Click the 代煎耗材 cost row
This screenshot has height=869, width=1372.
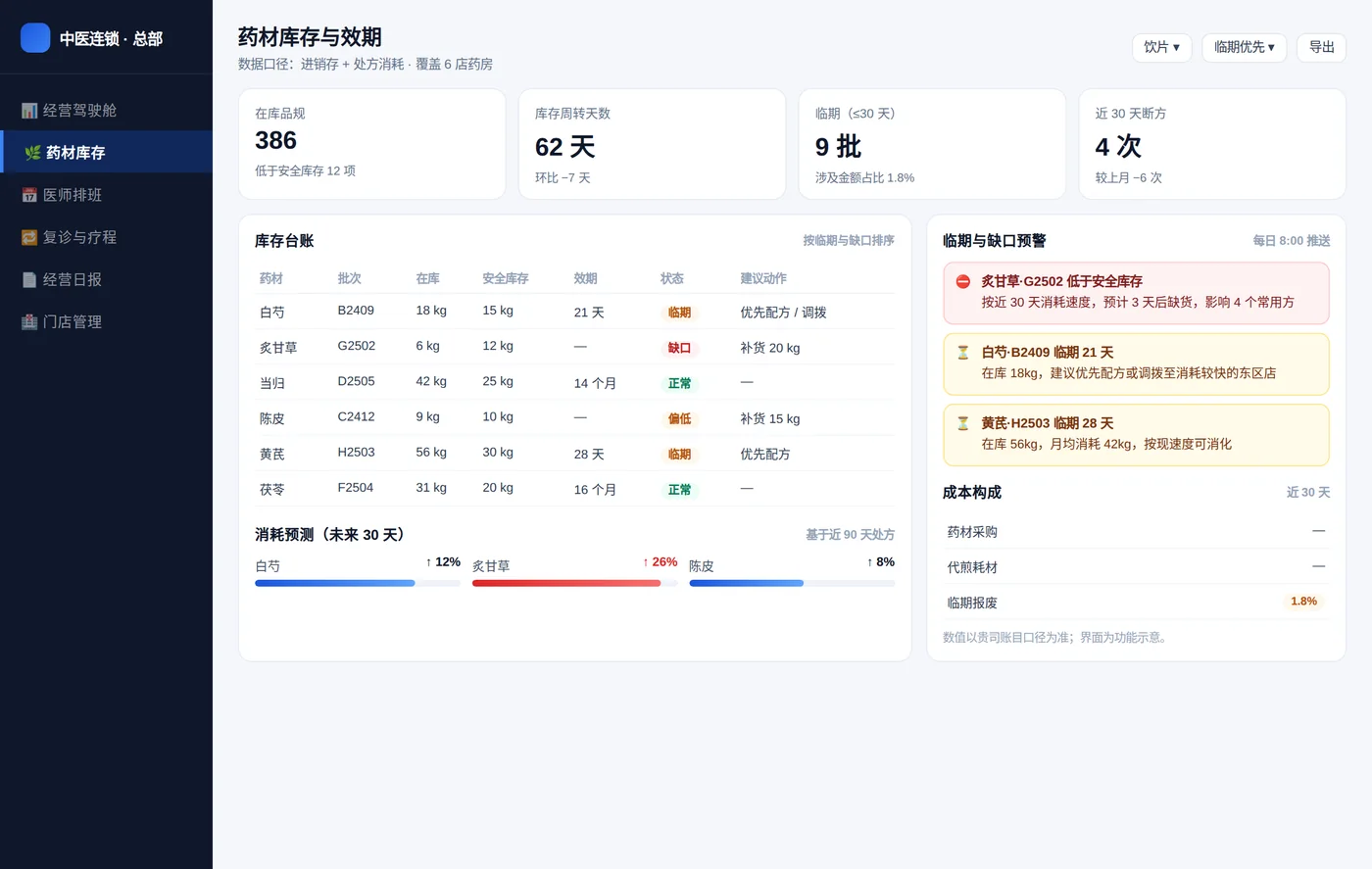[x=1137, y=567]
